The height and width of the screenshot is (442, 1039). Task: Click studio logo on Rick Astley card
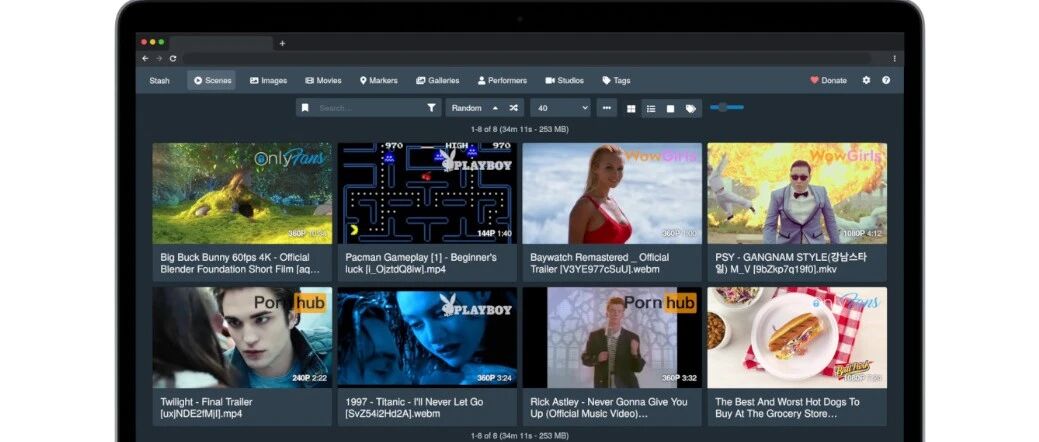click(x=660, y=303)
